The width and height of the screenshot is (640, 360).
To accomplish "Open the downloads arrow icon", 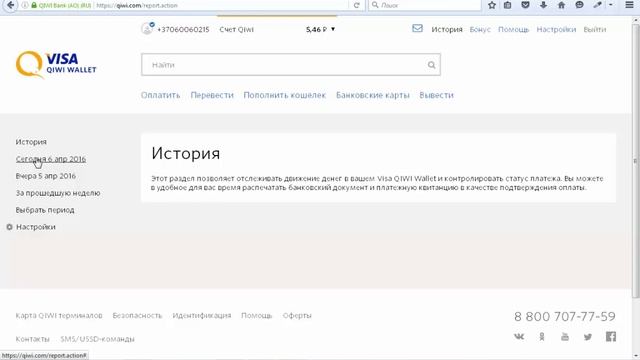I will click(x=543, y=5).
